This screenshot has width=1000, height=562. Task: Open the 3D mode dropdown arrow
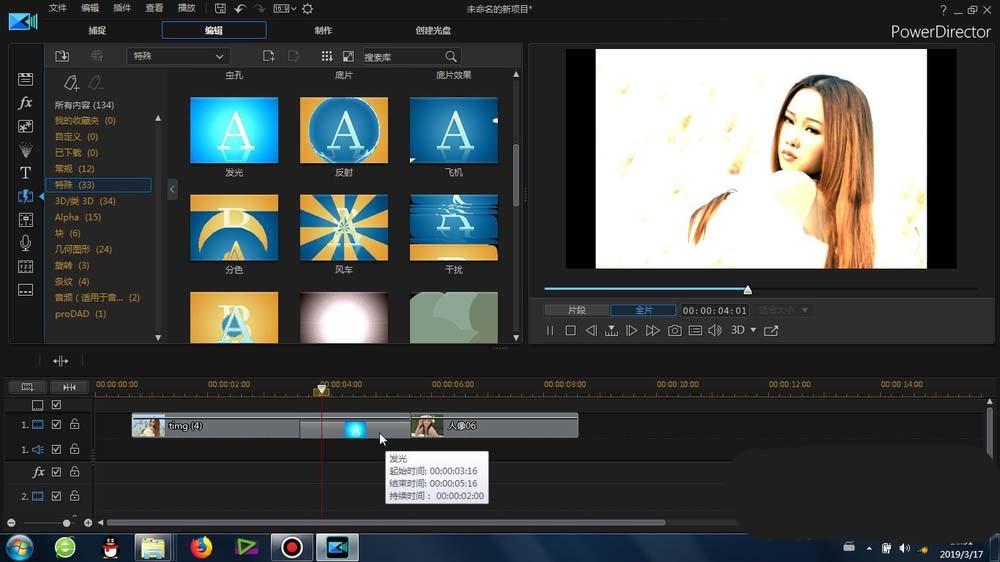pyautogui.click(x=753, y=330)
